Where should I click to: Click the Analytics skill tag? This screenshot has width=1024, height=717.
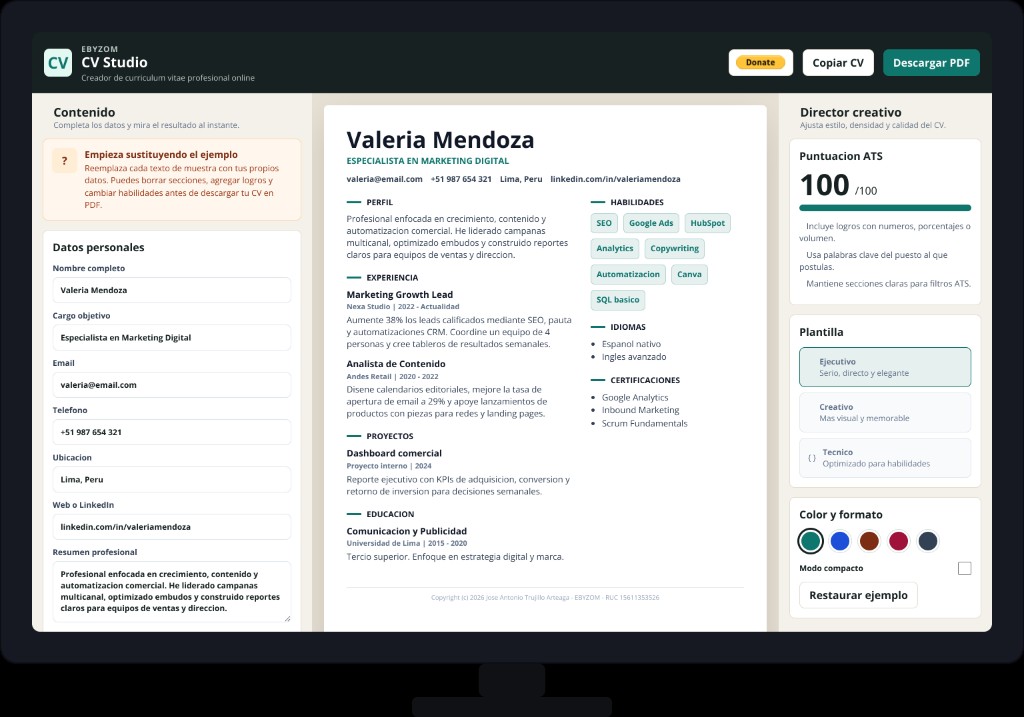point(615,249)
